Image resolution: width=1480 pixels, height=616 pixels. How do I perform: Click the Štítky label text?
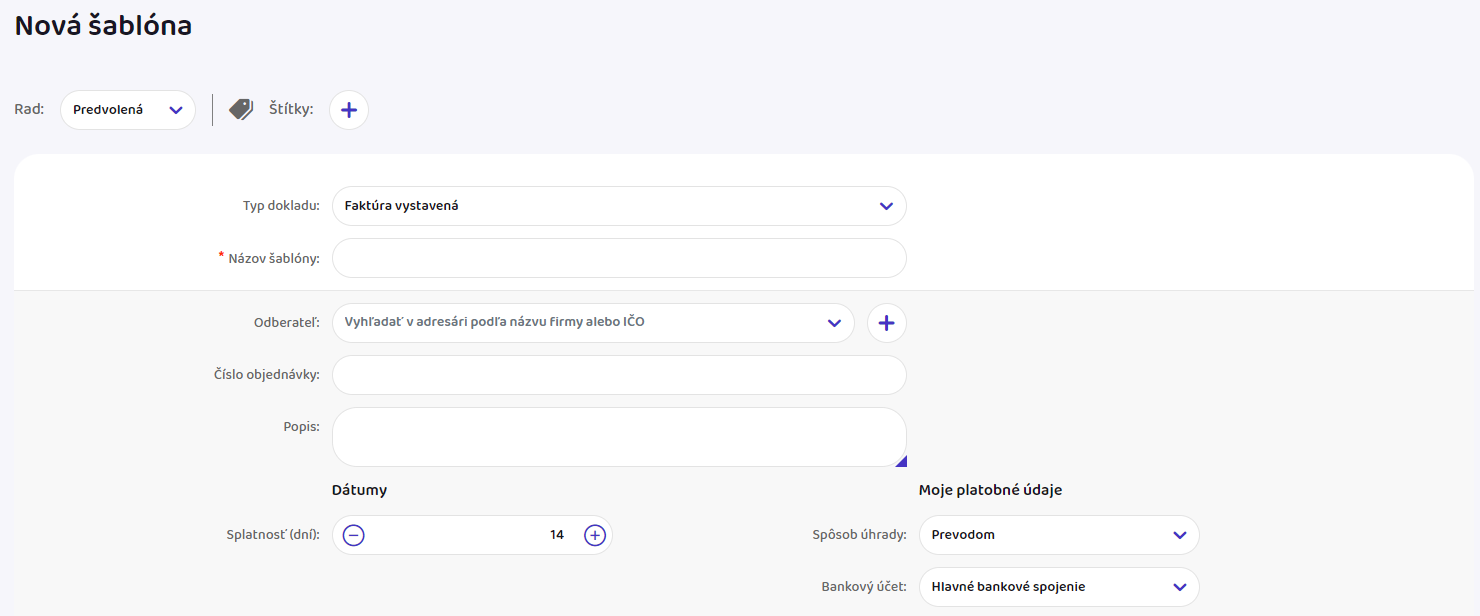coord(291,110)
